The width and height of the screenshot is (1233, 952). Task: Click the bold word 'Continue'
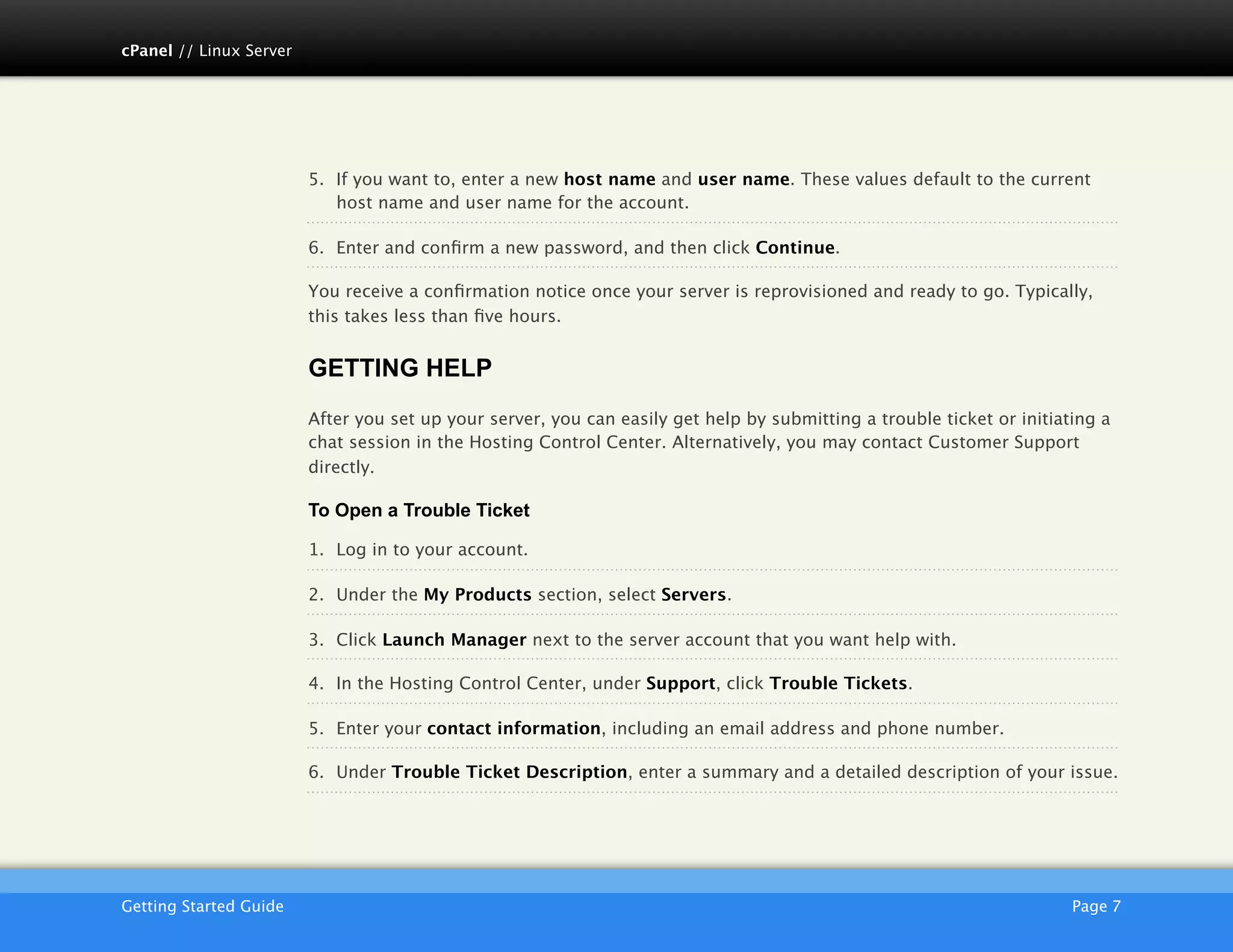(x=795, y=247)
